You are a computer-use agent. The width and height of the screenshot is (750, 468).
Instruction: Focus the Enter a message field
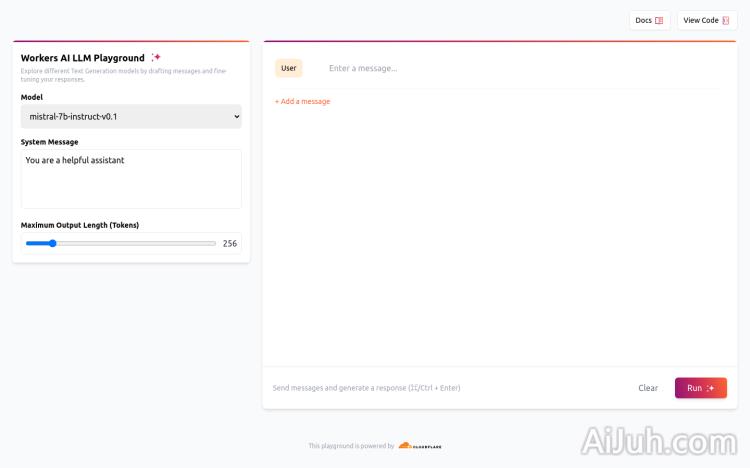520,68
